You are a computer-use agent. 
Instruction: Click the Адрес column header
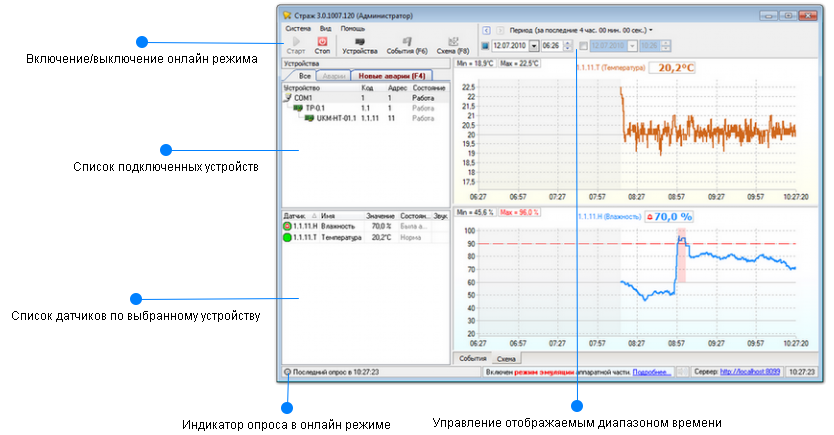(x=398, y=88)
